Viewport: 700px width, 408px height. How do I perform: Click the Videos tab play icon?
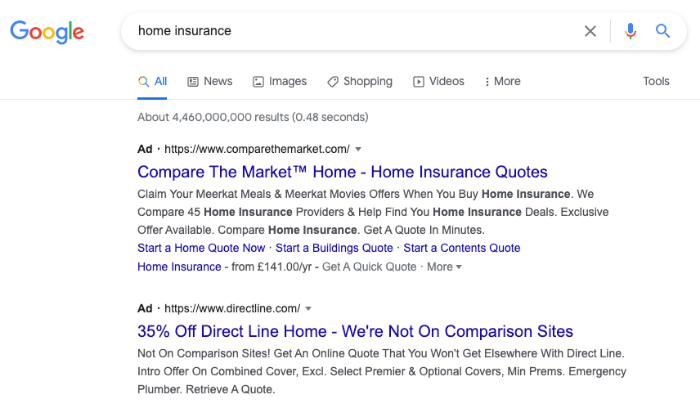coord(418,82)
